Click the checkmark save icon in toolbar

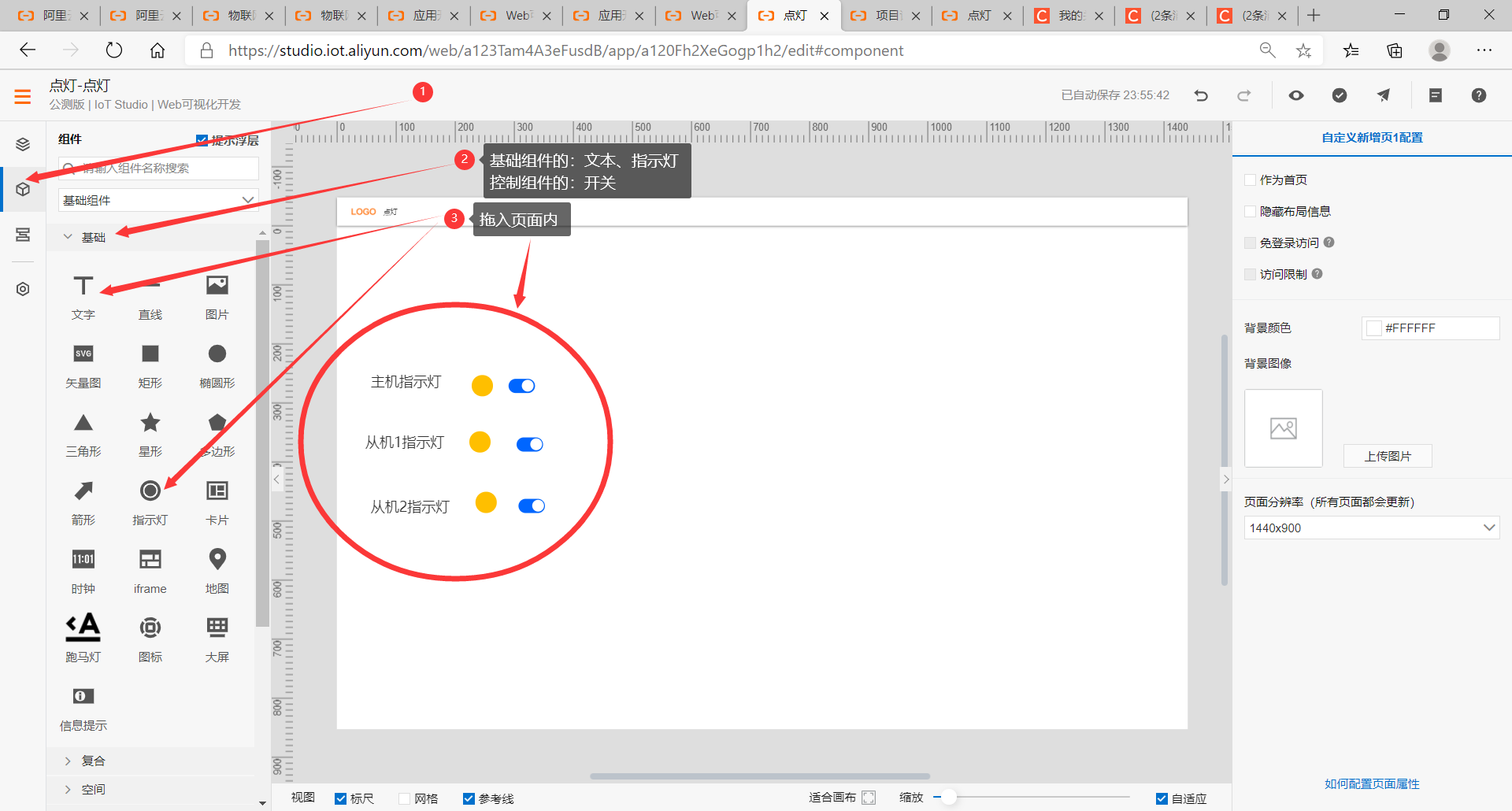(1340, 95)
